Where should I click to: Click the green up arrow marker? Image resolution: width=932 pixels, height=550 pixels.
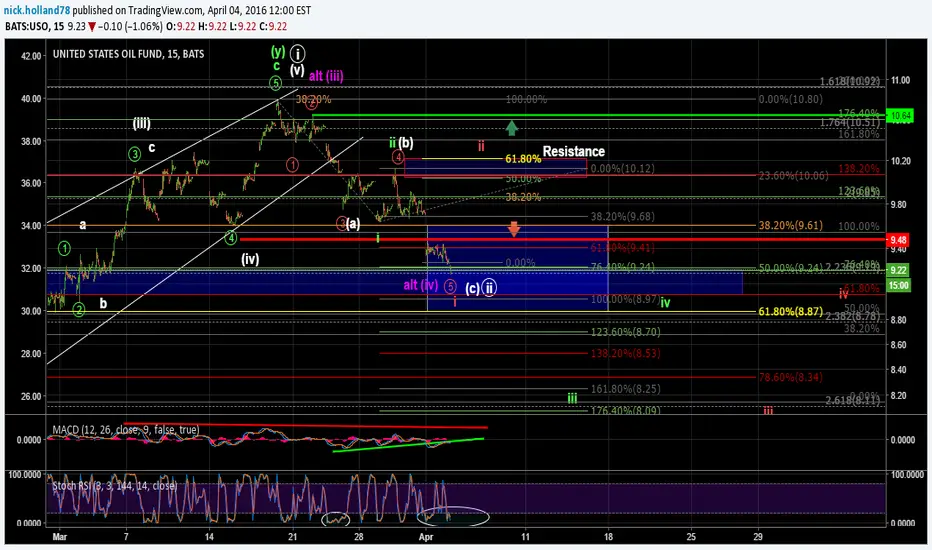click(512, 127)
